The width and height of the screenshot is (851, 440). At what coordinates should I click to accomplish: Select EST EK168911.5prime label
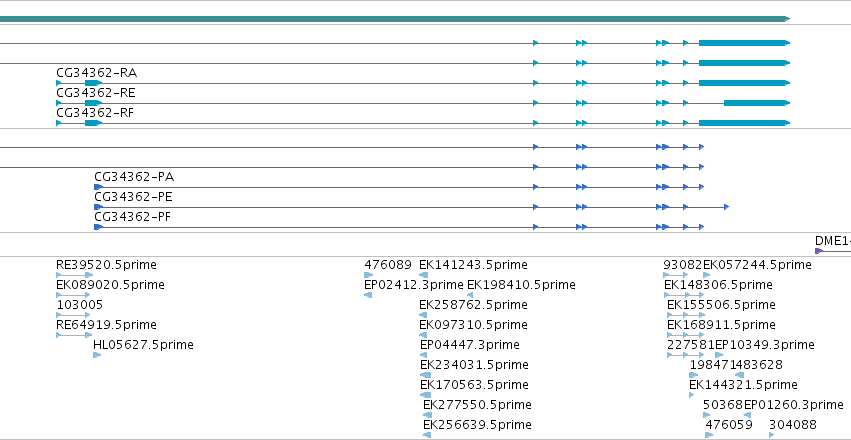(721, 325)
